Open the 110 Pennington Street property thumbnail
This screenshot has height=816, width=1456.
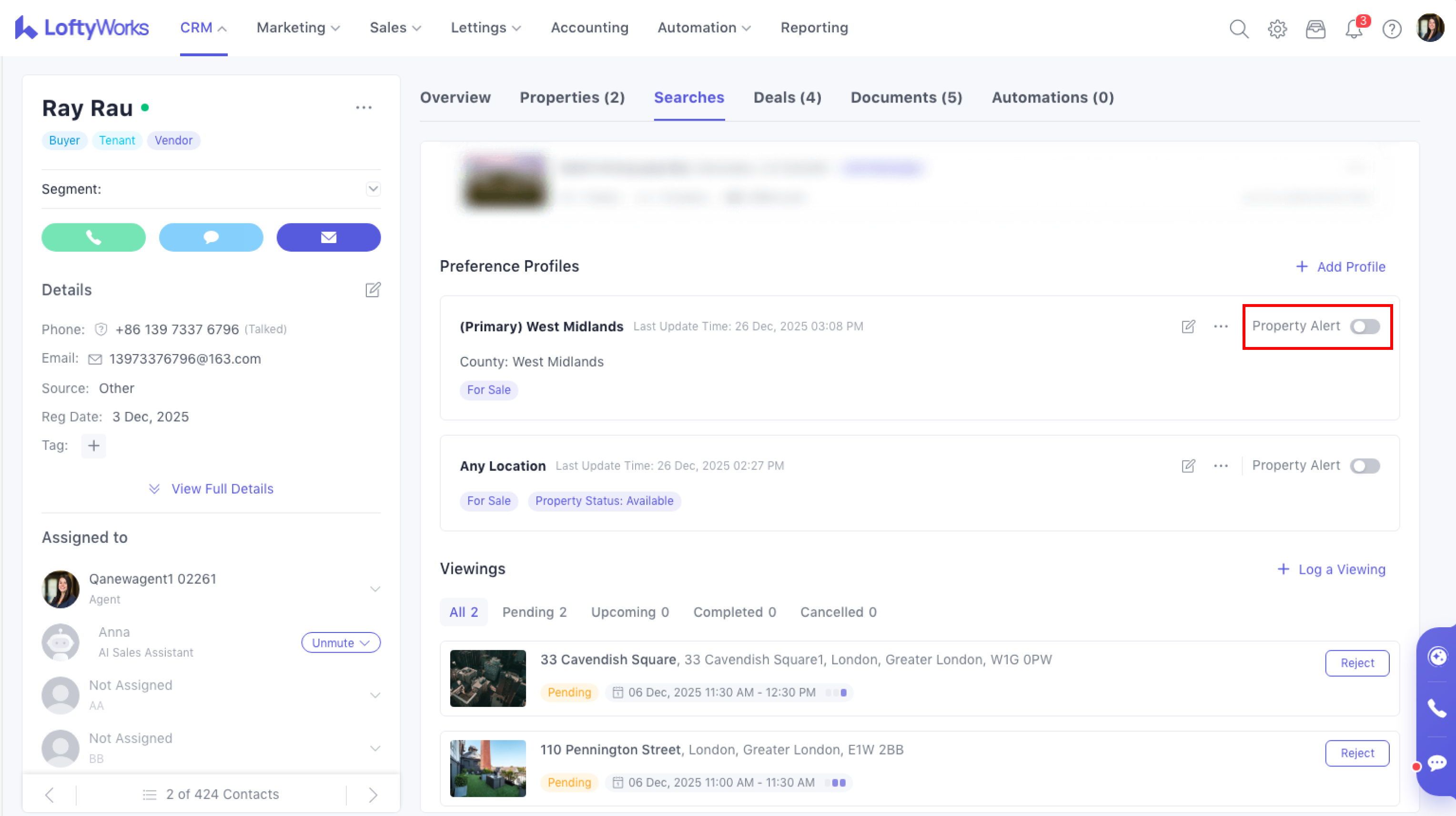[488, 768]
